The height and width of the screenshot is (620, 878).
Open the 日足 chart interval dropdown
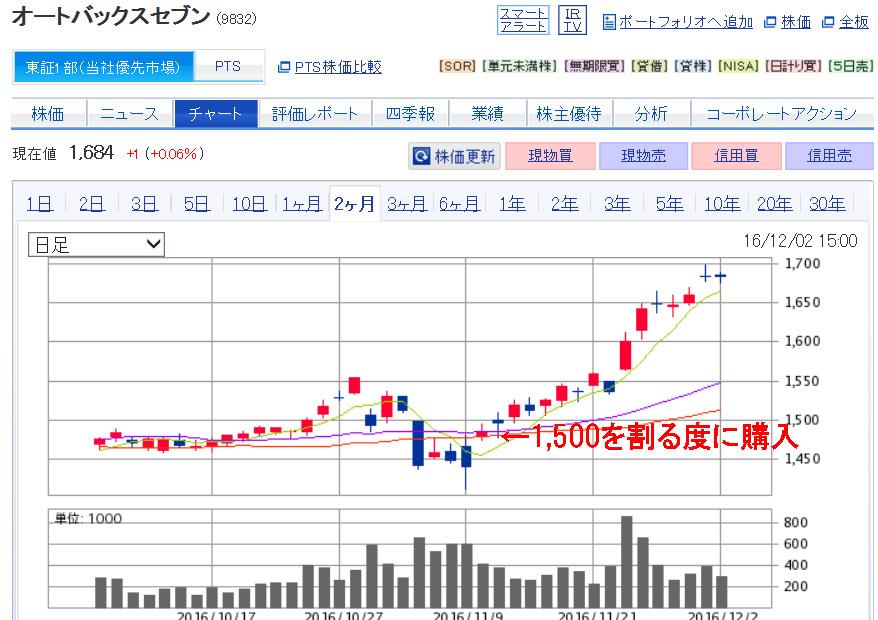[x=96, y=244]
